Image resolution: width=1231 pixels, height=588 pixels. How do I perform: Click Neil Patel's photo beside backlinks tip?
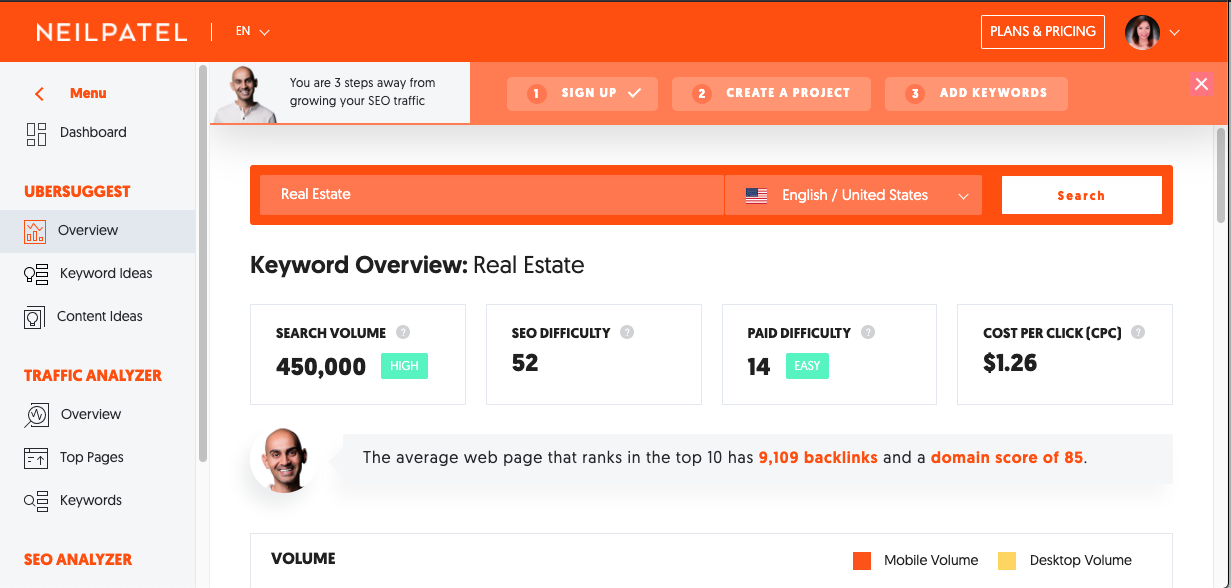pos(284,459)
